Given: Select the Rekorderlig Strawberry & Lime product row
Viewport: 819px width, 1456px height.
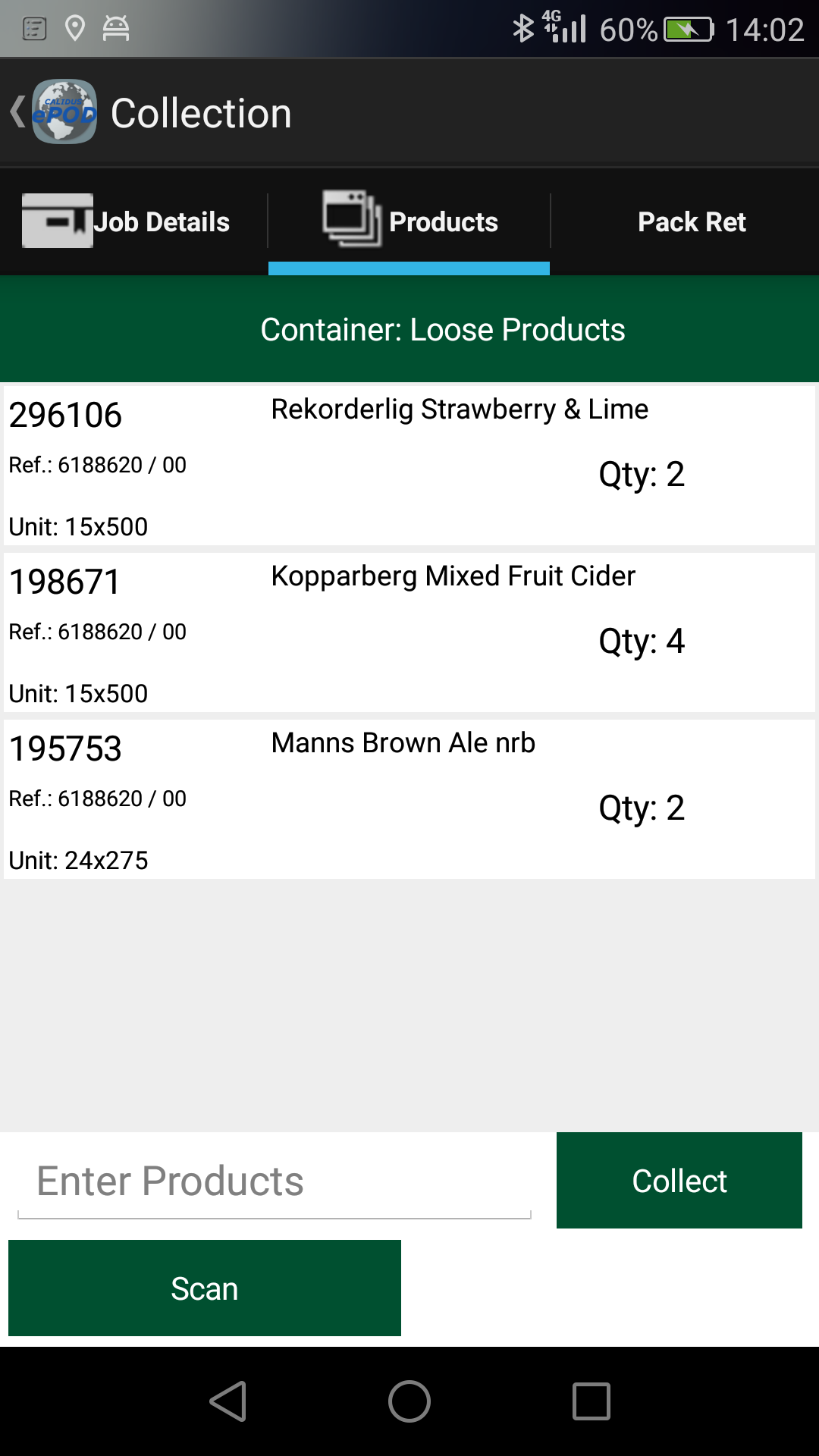Looking at the screenshot, I should pyautogui.click(x=409, y=466).
